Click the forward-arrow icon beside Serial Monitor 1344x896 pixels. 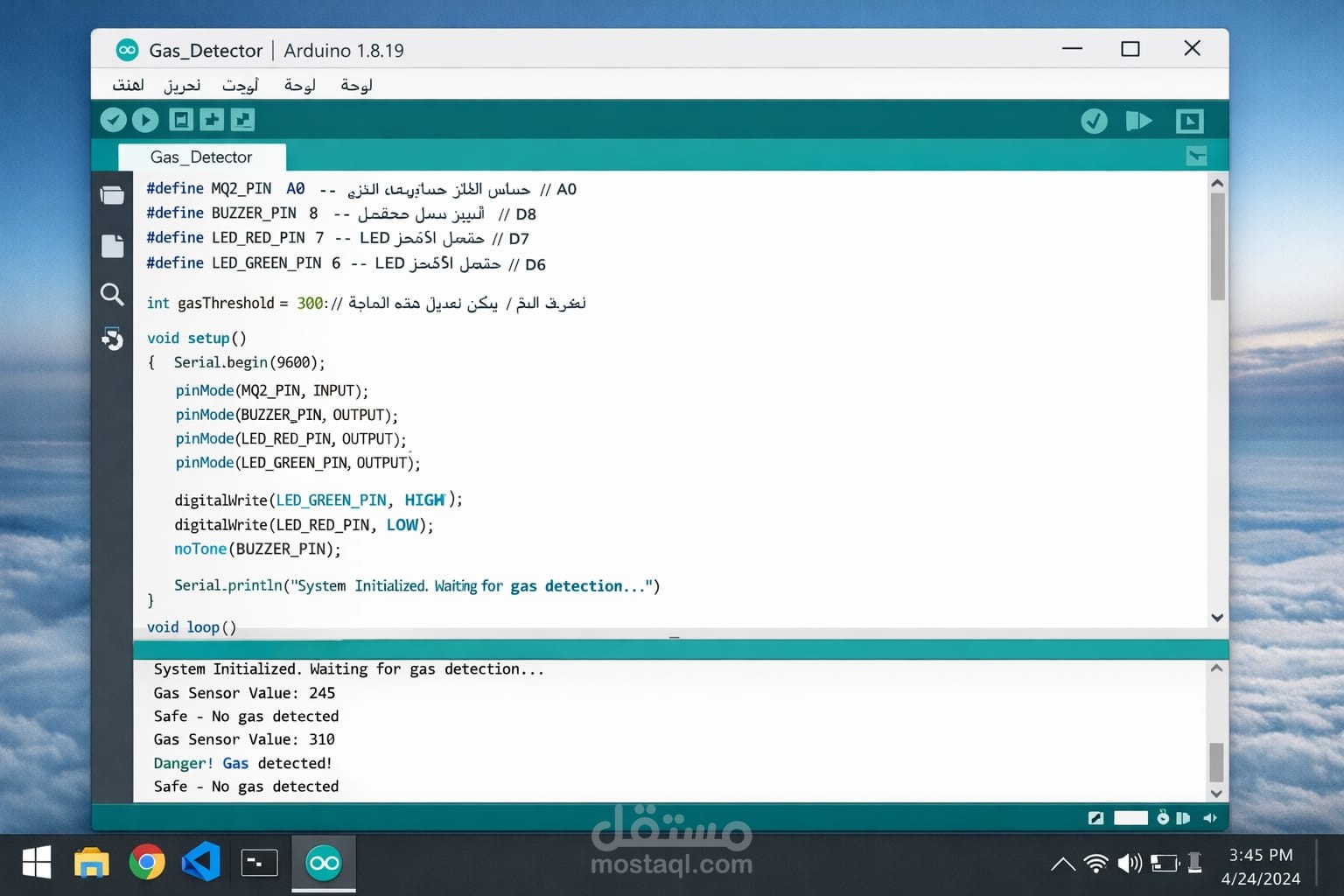click(1138, 121)
